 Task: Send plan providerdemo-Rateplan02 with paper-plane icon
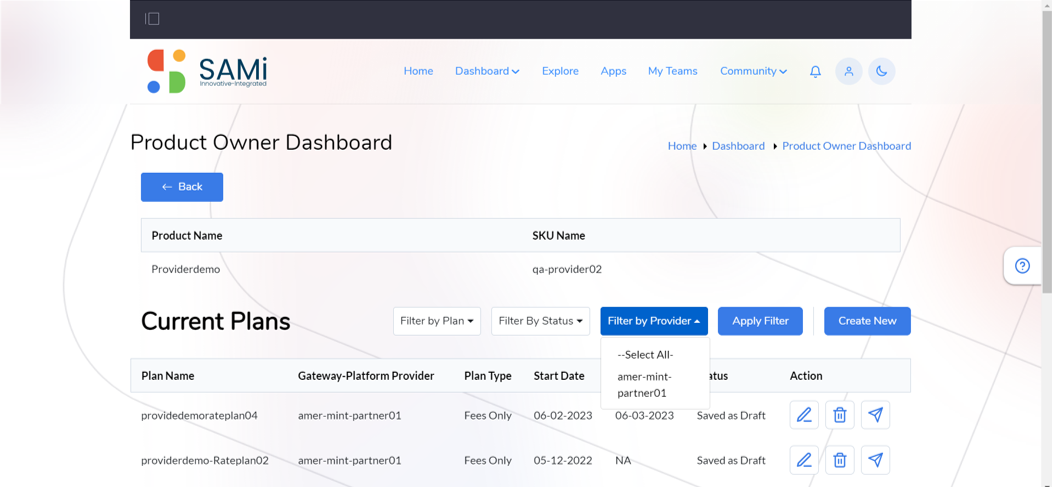(x=875, y=460)
